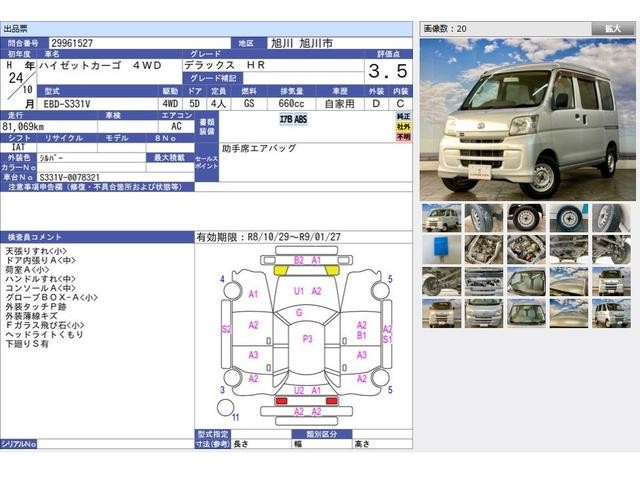Click the 自家用 vehicle history value
Viewport: 640px width, 480px height.
click(x=340, y=104)
